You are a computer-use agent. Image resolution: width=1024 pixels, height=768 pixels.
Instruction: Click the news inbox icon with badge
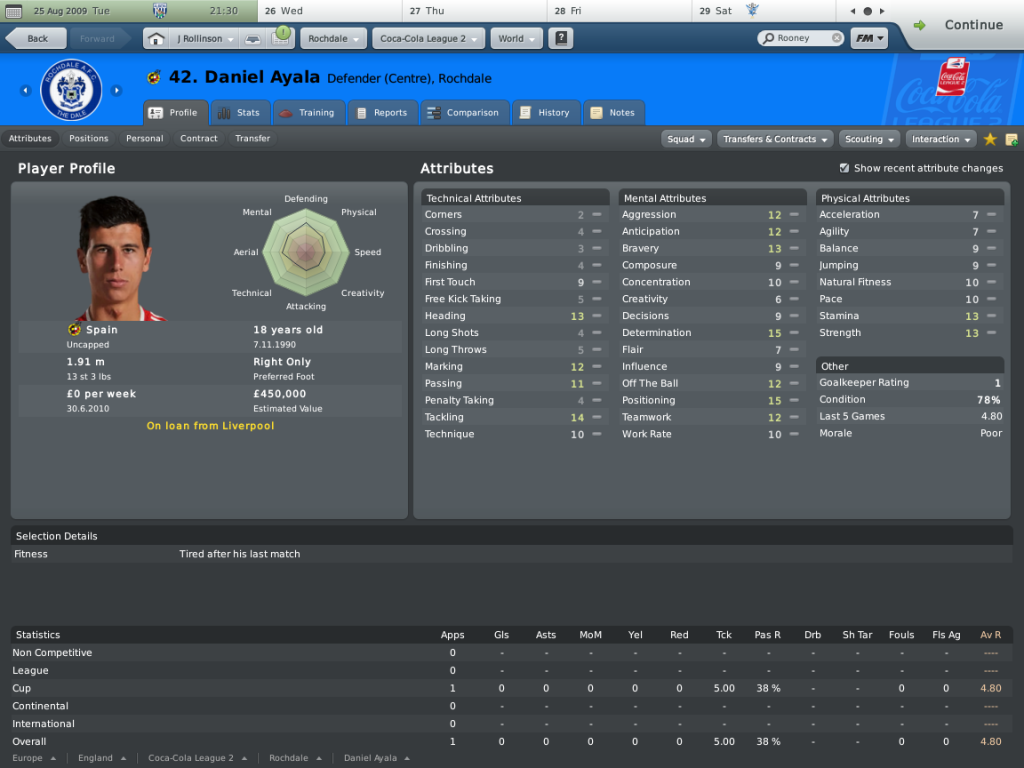(x=281, y=37)
